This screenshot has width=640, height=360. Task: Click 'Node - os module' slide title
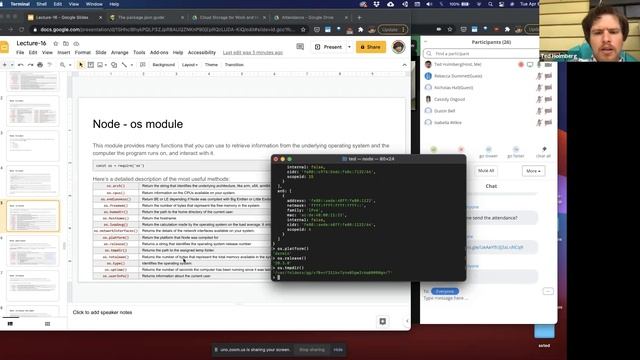pos(138,124)
